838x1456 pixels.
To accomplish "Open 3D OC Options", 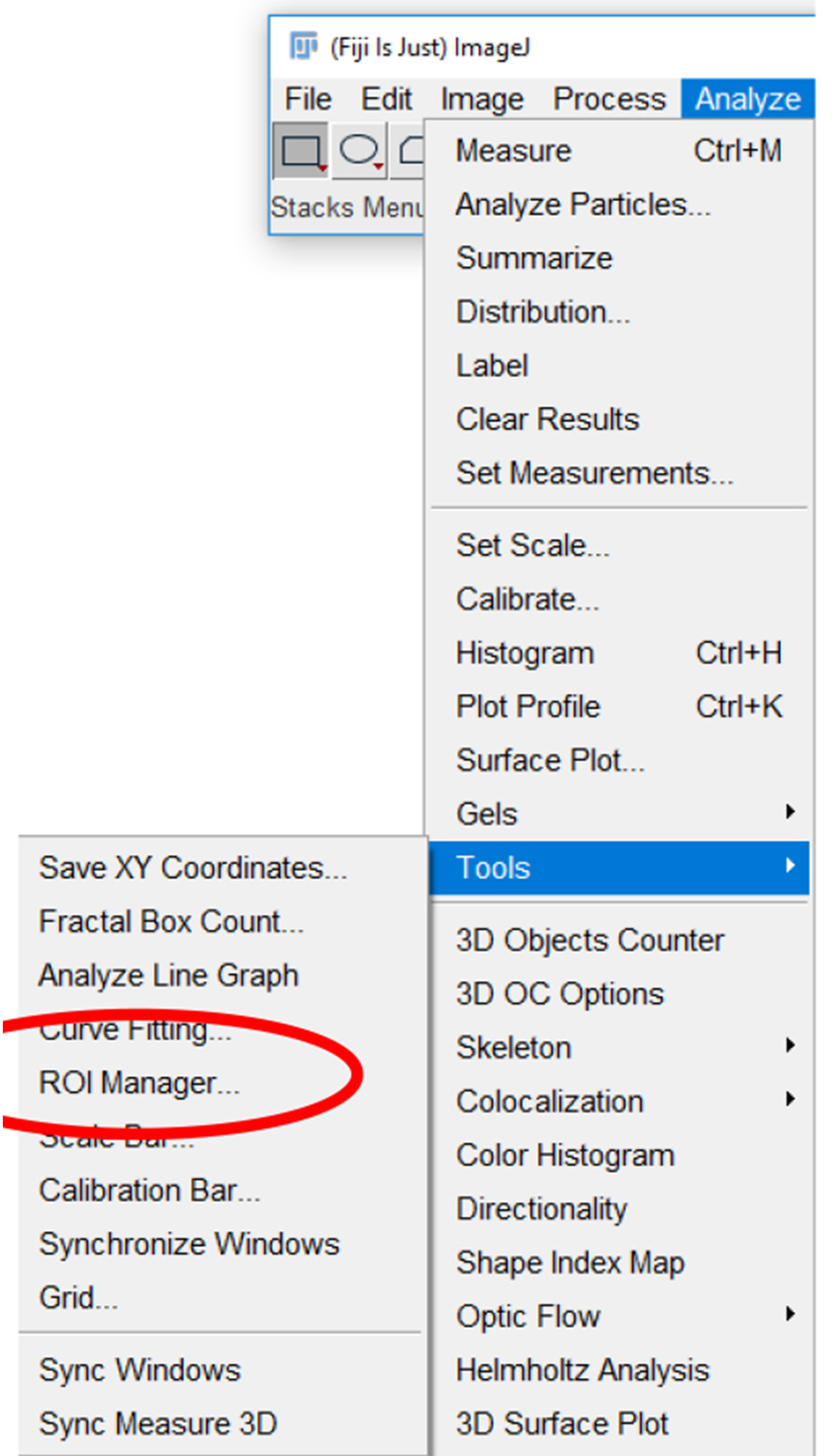I will [x=619, y=994].
